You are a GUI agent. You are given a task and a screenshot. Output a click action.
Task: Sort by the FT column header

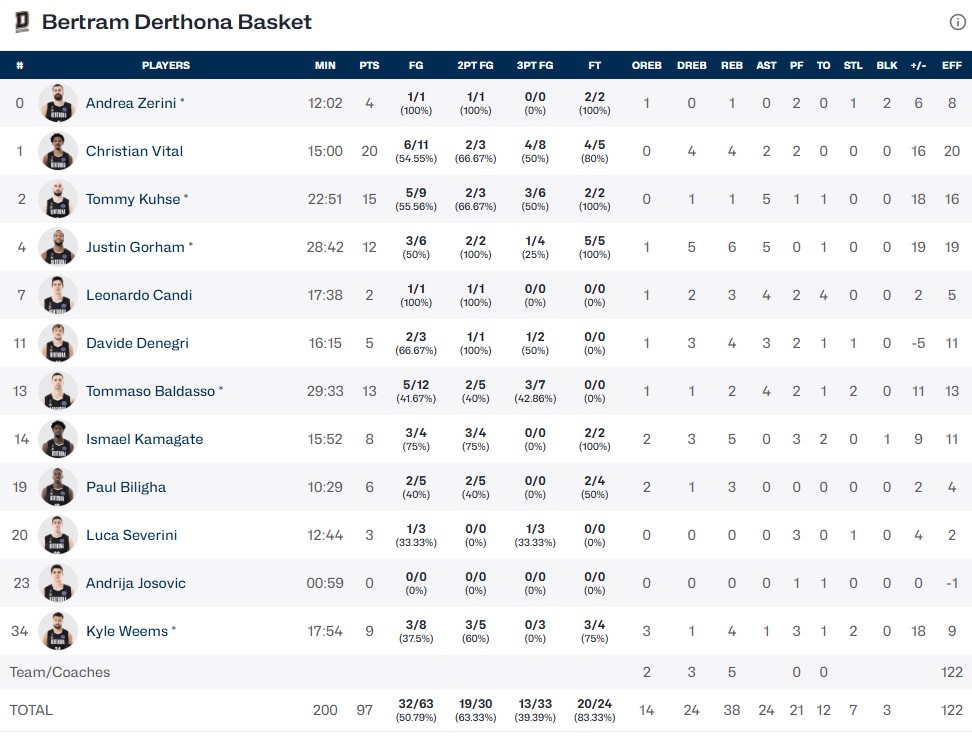coord(594,65)
